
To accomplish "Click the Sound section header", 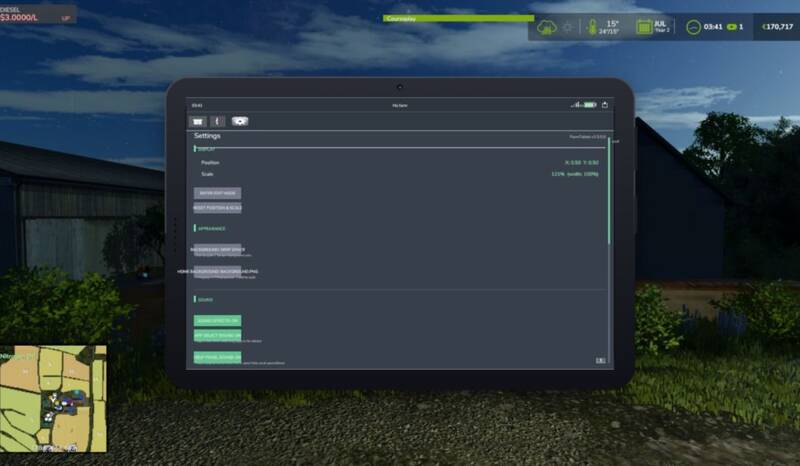I will point(205,300).
